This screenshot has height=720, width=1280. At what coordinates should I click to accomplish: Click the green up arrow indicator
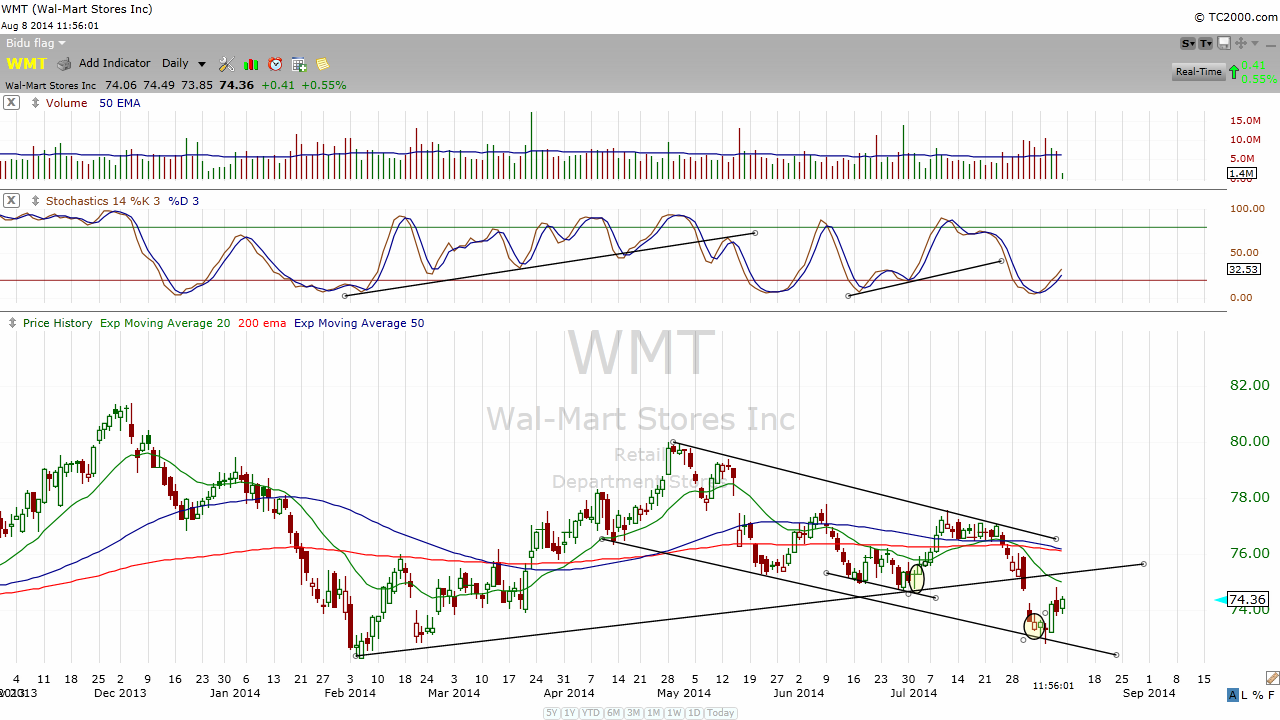pyautogui.click(x=1234, y=71)
